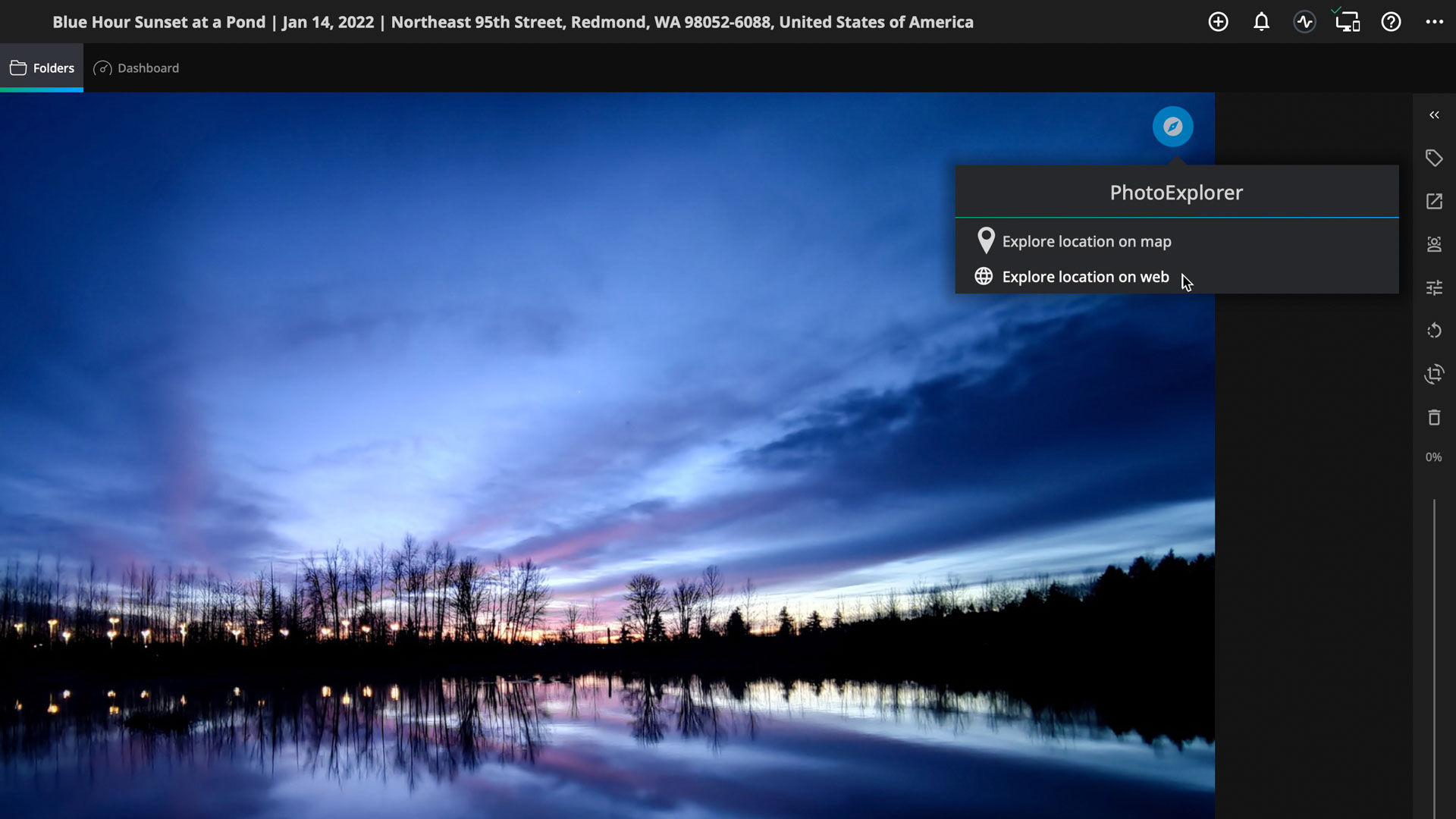Open the notifications bell
Screen dimensions: 1456x819
click(x=1261, y=22)
